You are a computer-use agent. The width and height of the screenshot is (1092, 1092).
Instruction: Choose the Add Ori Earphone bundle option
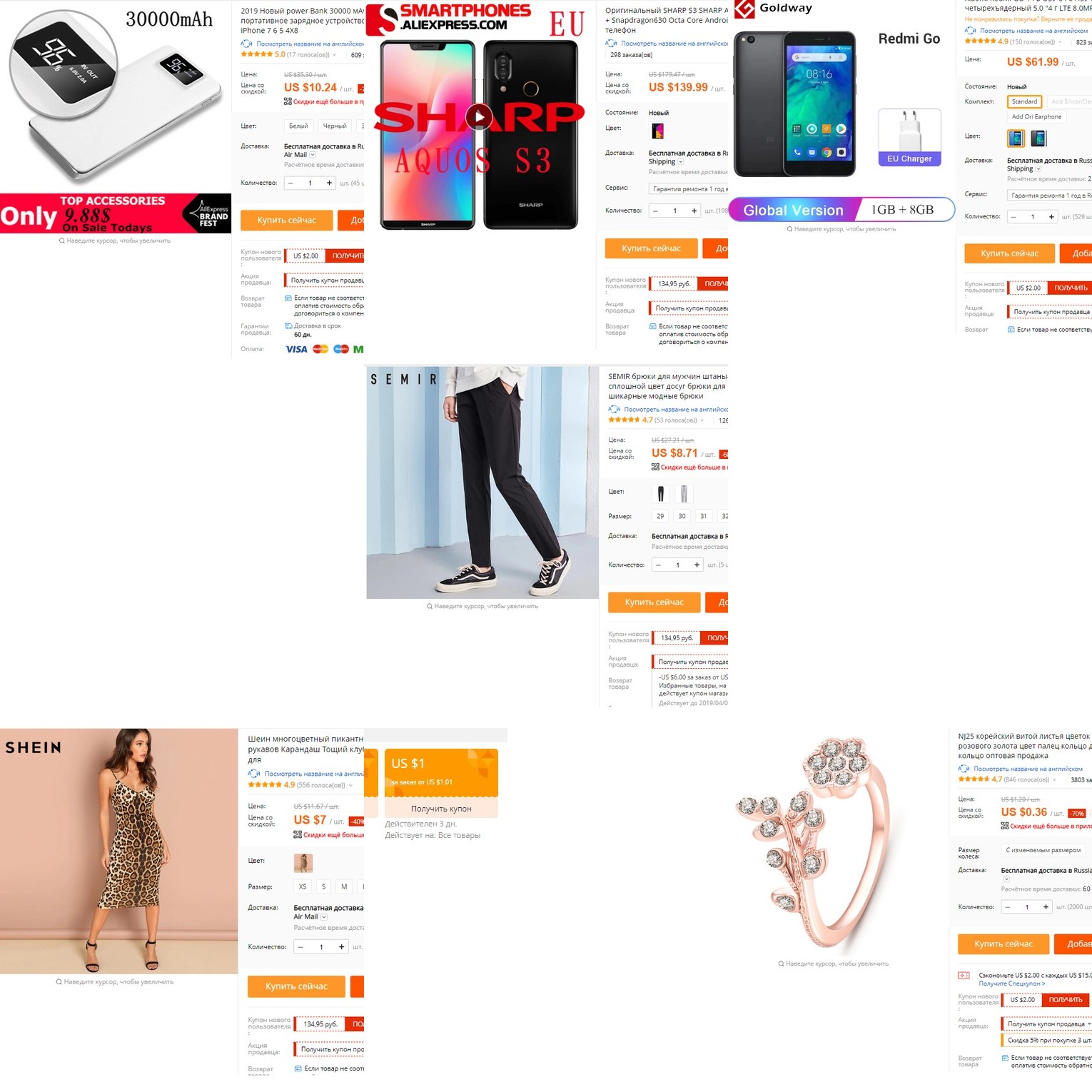coord(1036,117)
